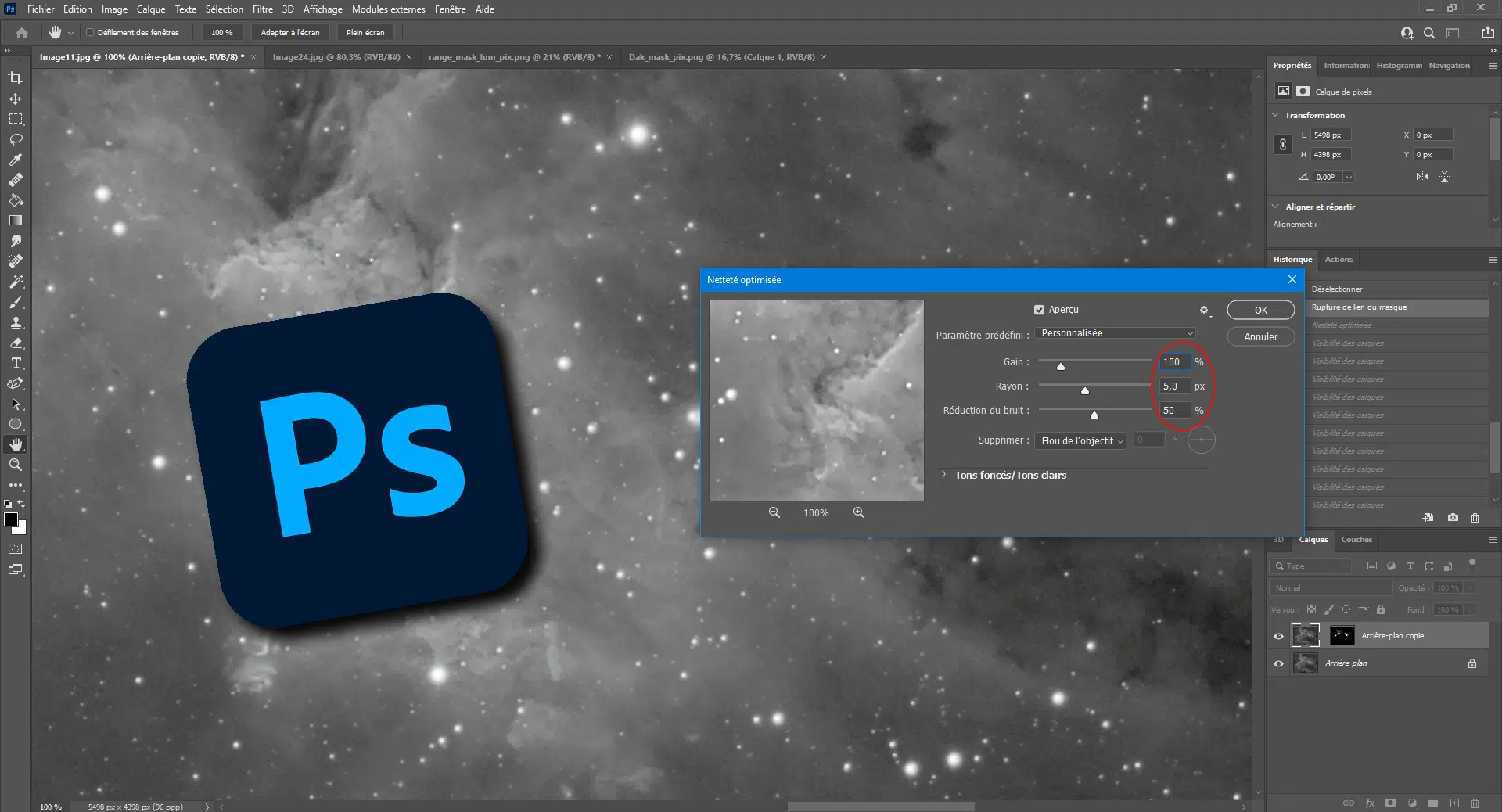
Task: Open the Supprimer blur type dropdown
Action: 1080,441
